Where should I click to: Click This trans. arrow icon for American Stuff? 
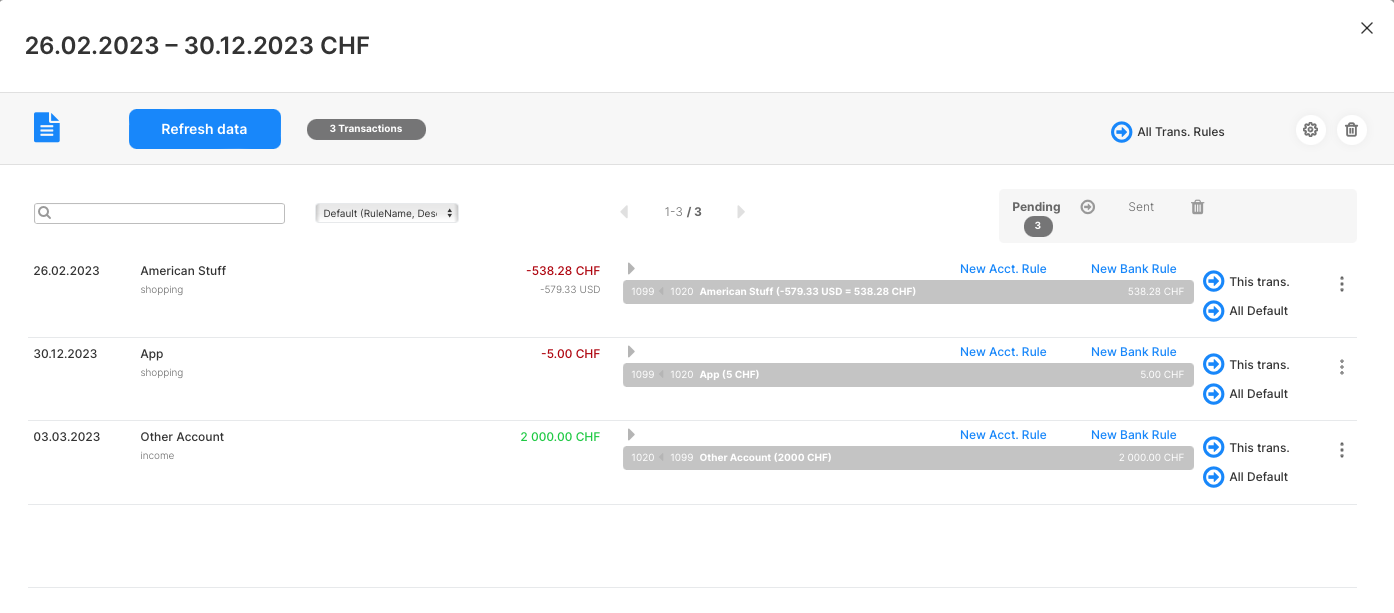[x=1213, y=282]
